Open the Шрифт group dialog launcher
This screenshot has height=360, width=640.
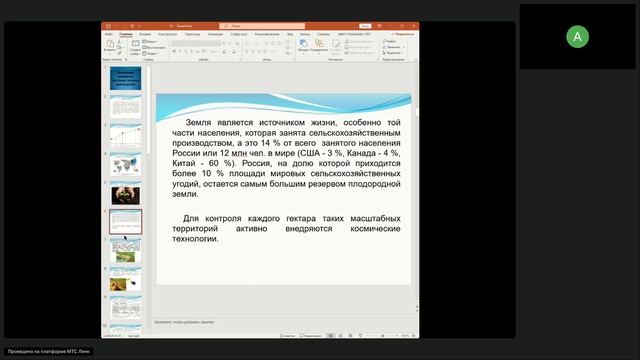(240, 60)
